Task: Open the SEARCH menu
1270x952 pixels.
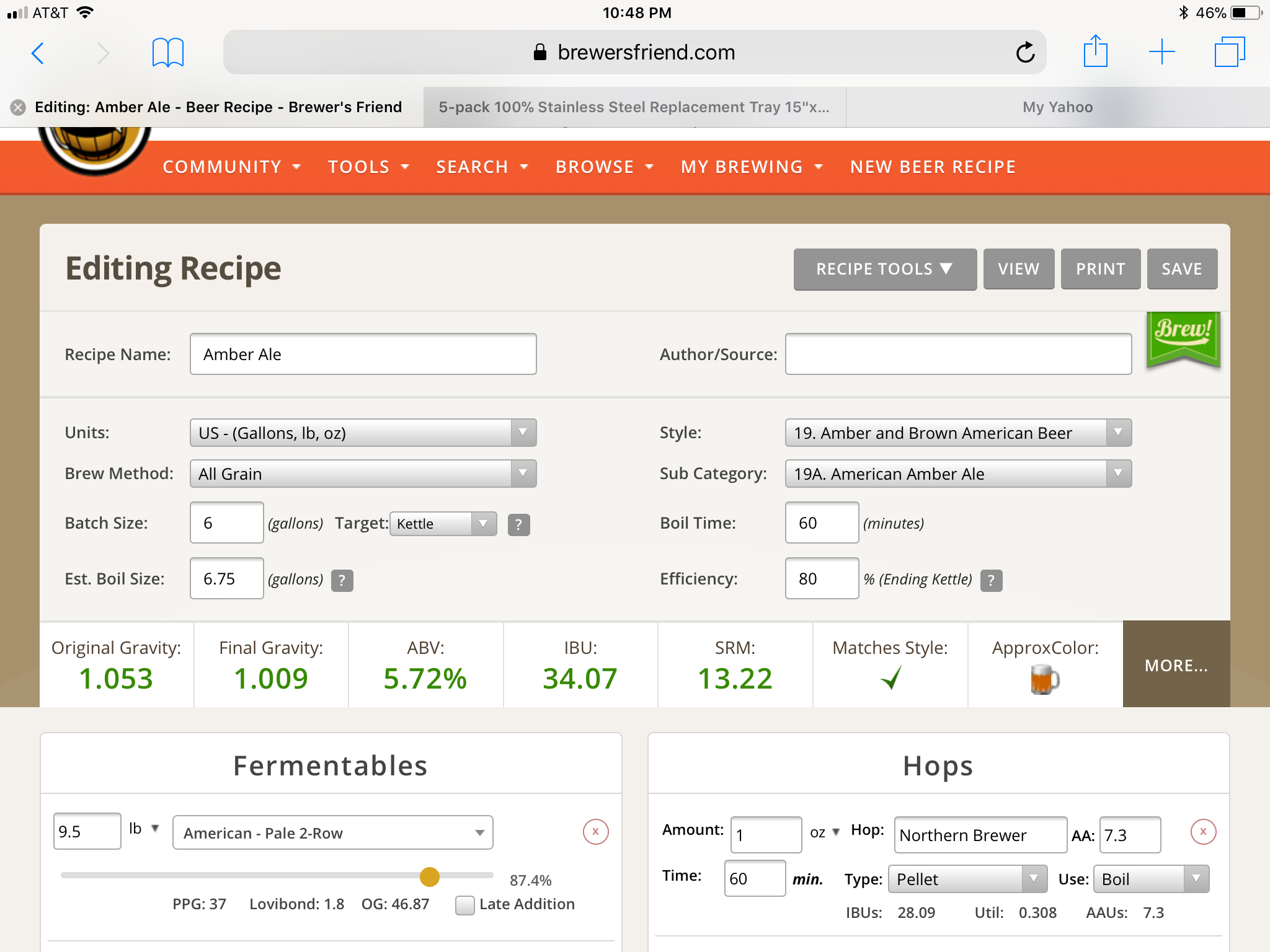Action: 482,167
